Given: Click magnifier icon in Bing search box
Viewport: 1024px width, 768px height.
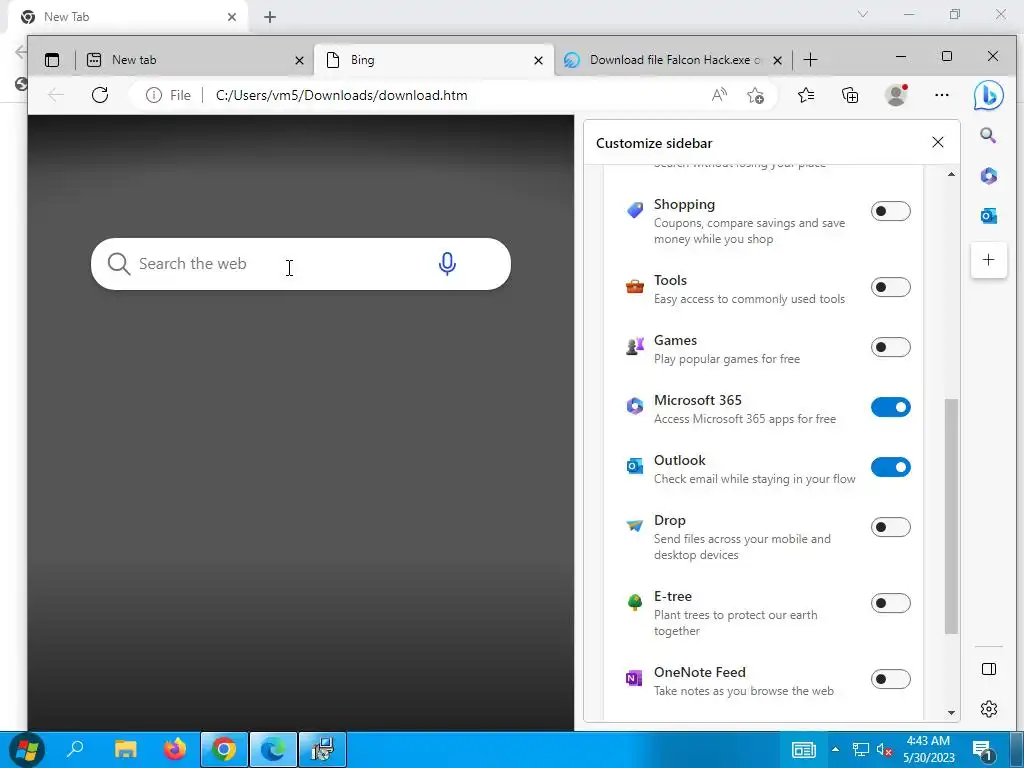Looking at the screenshot, I should (119, 264).
